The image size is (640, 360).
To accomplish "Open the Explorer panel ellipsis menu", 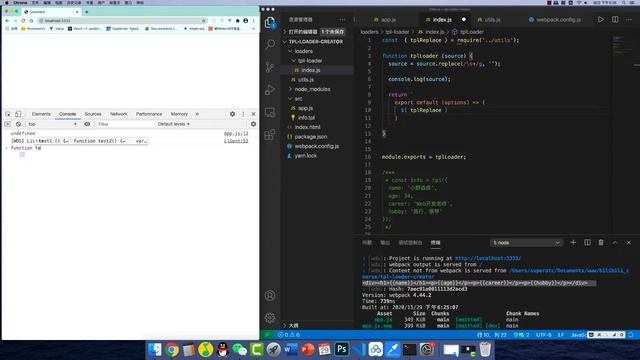I will pyautogui.click(x=342, y=19).
